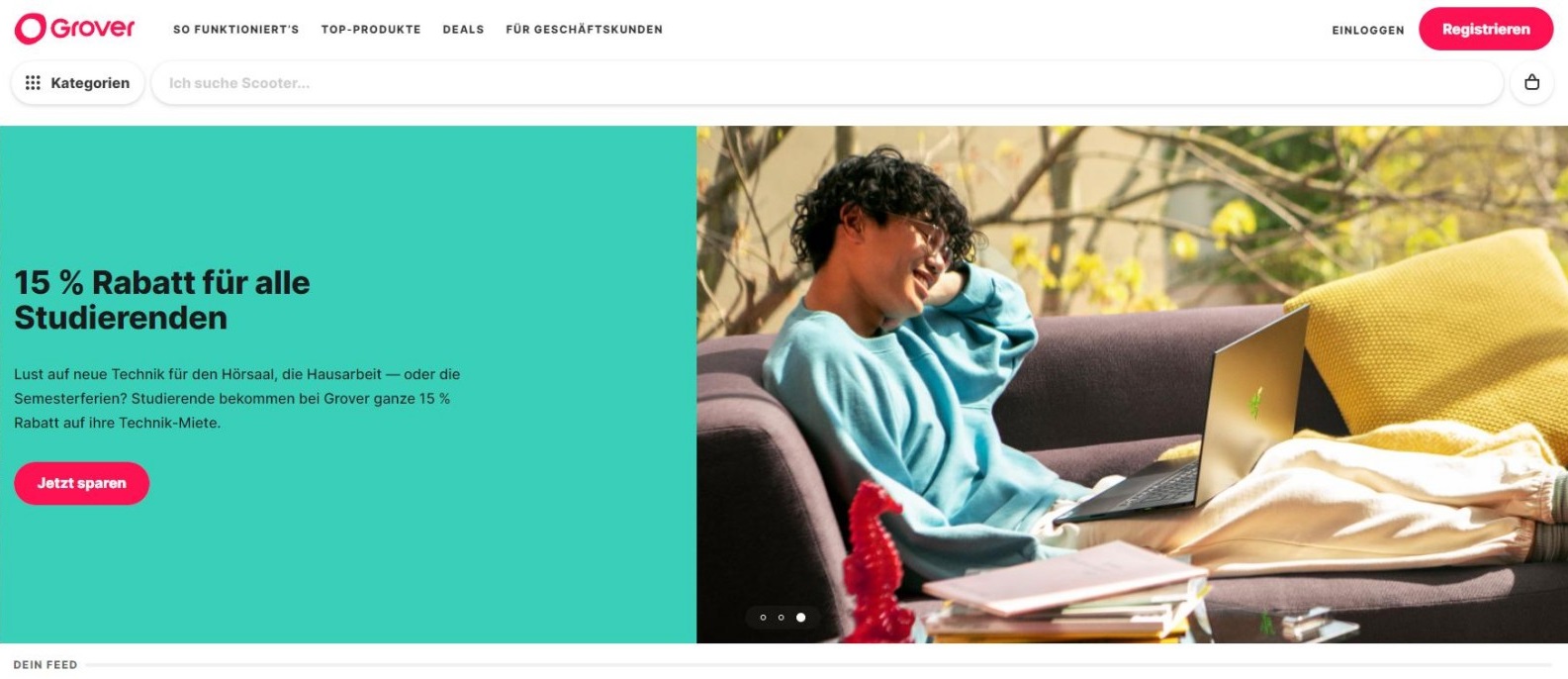This screenshot has width=1568, height=679.
Task: Click the hero photo of person with laptop
Action: coord(1132,384)
